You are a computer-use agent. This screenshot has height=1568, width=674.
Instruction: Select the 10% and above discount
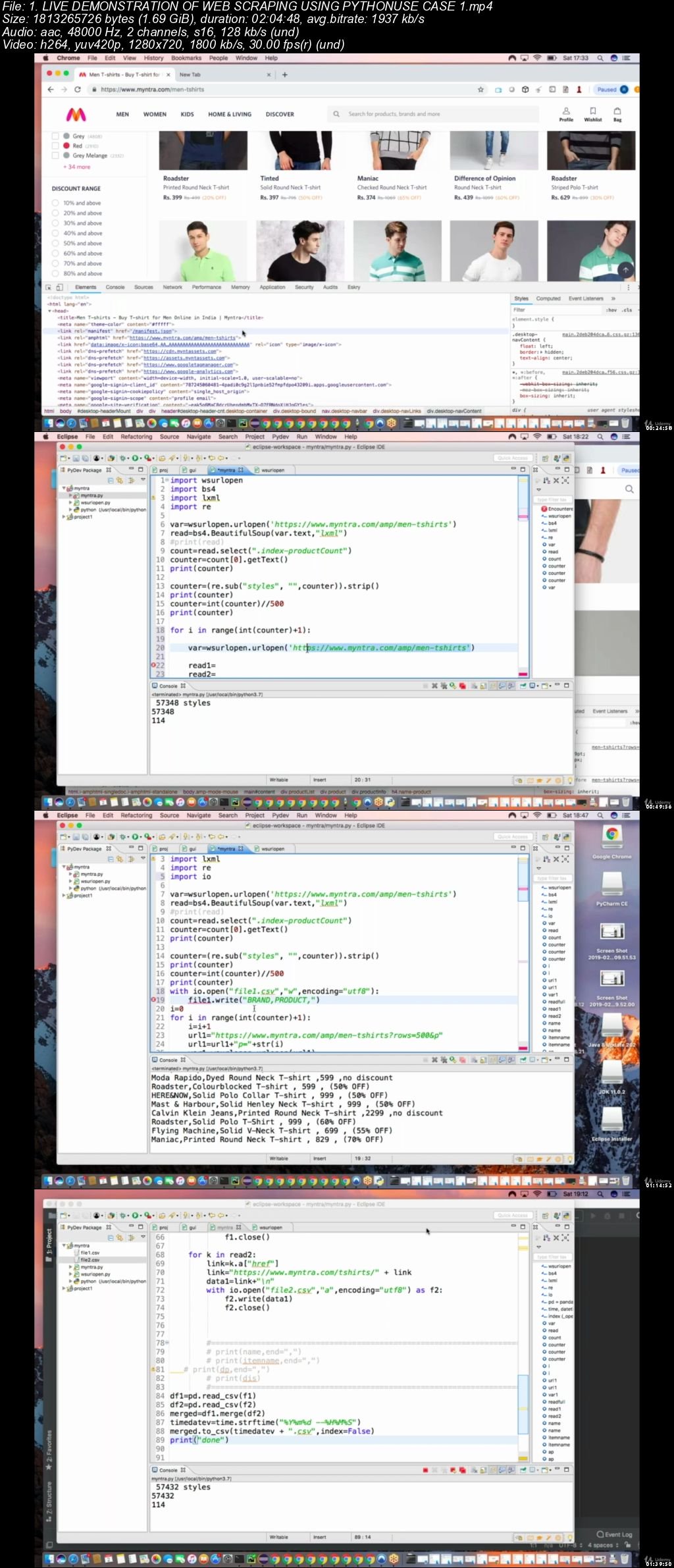click(56, 203)
